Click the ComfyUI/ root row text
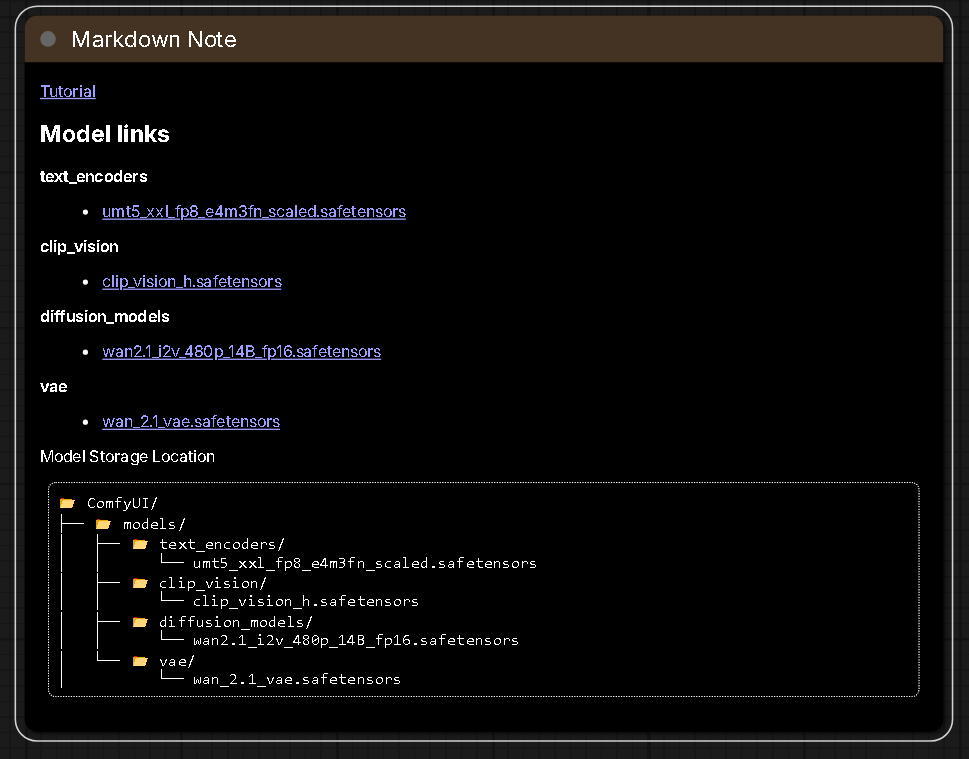This screenshot has width=969, height=759. point(122,503)
